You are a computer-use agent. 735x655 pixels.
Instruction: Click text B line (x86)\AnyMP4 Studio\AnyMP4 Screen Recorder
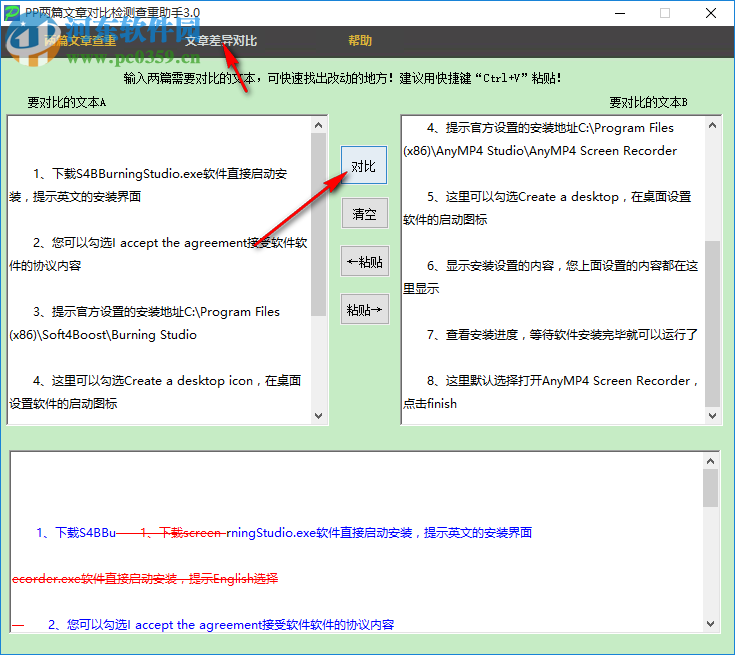[540, 151]
